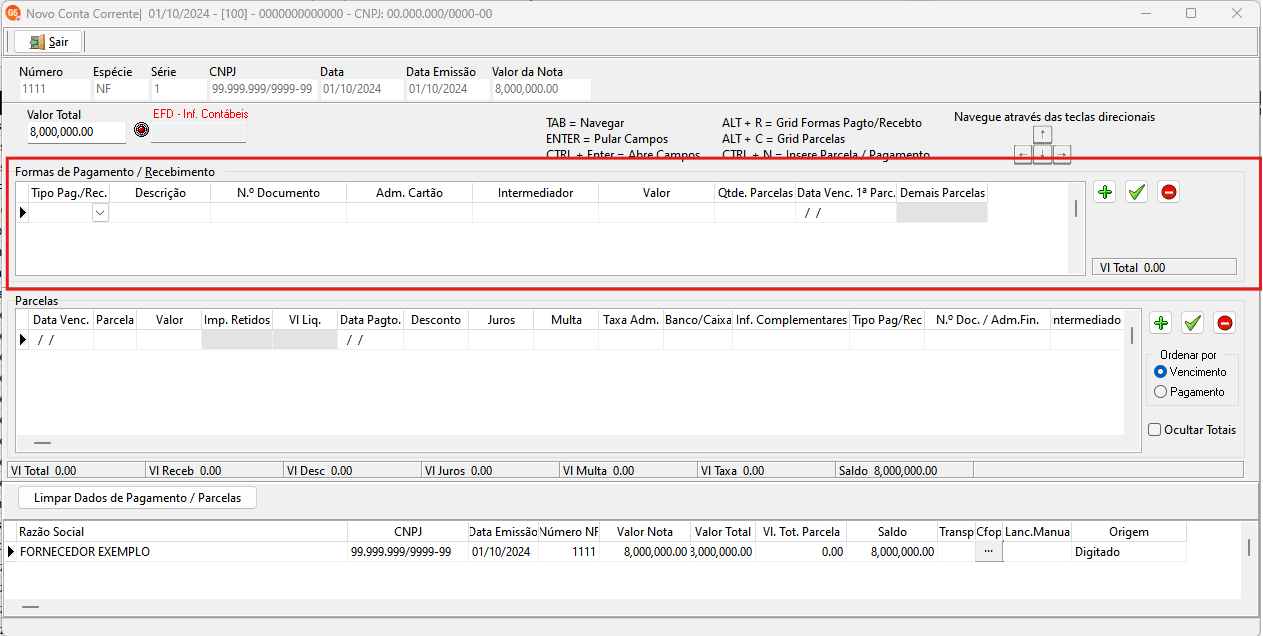Click the Imp. Retidos column header
Viewport: 1263px width, 636px height.
[236, 320]
